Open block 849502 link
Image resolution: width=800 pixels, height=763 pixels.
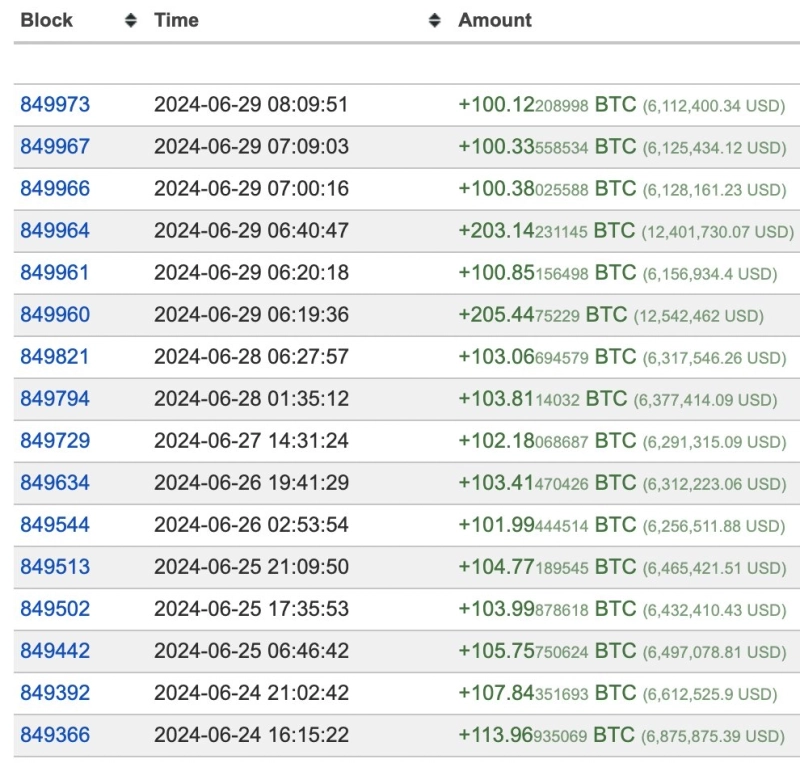pyautogui.click(x=55, y=609)
